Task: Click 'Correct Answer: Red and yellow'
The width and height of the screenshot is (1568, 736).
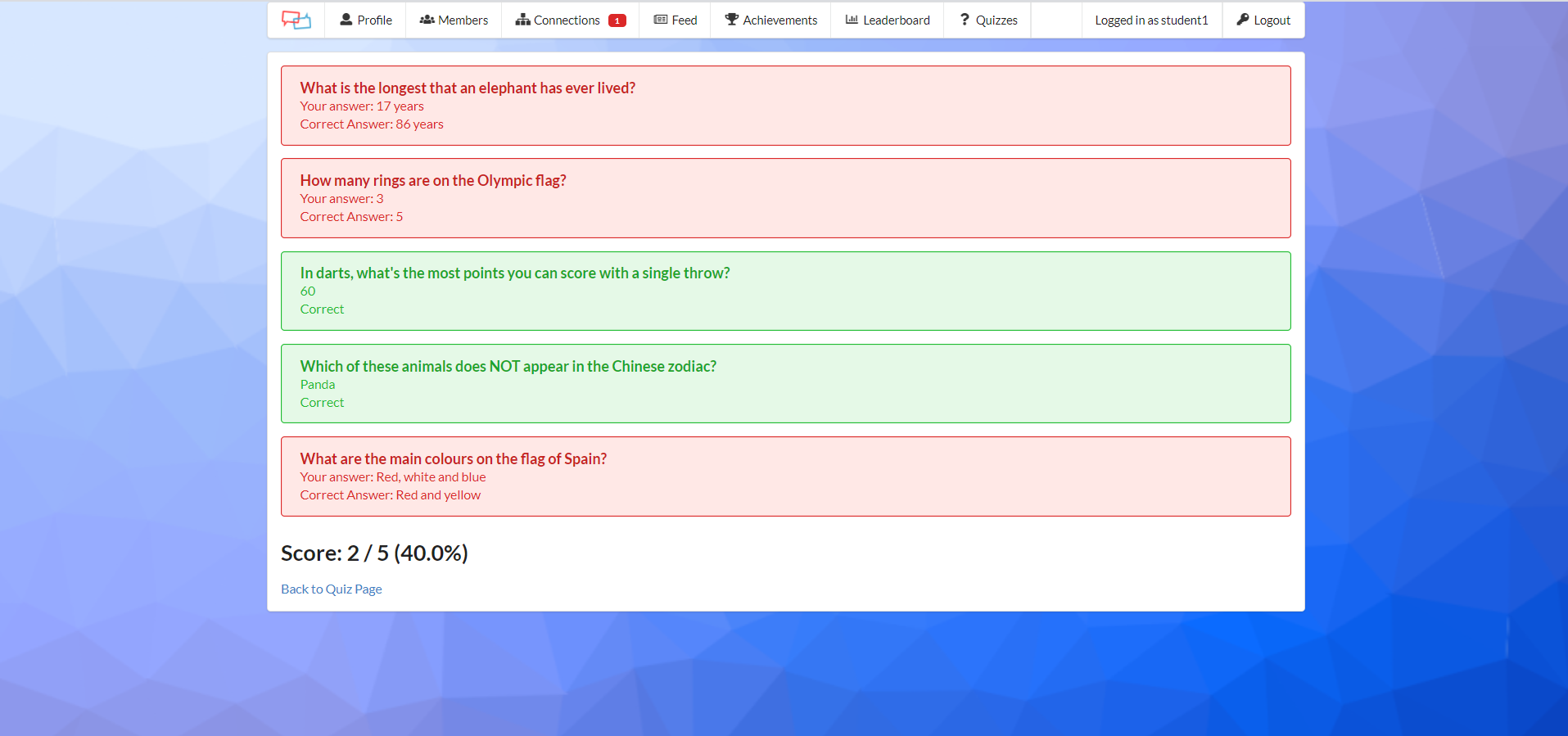Action: pyautogui.click(x=391, y=495)
